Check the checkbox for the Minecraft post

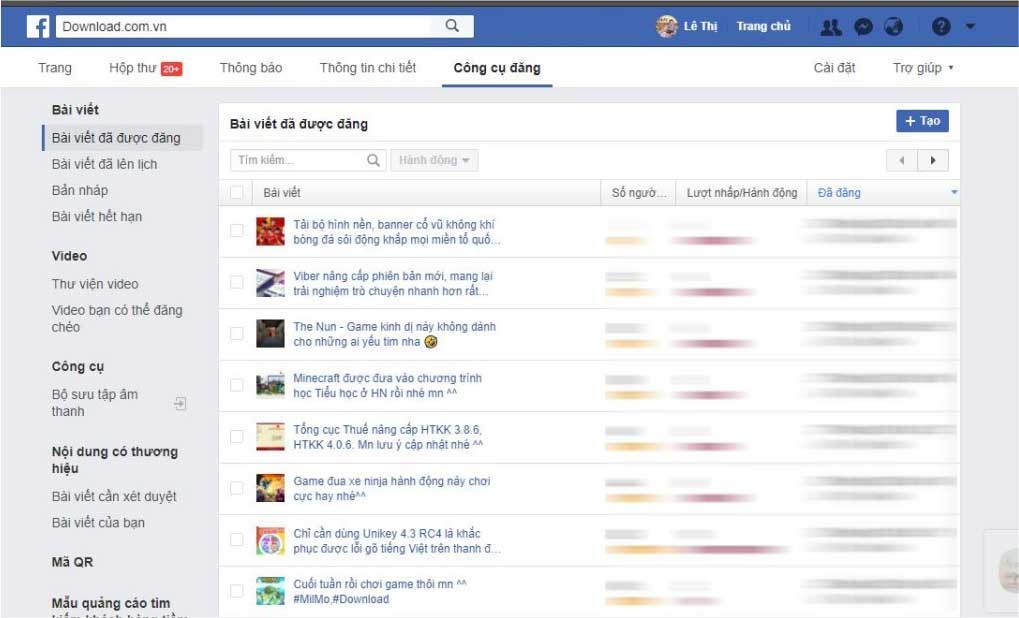tap(238, 383)
